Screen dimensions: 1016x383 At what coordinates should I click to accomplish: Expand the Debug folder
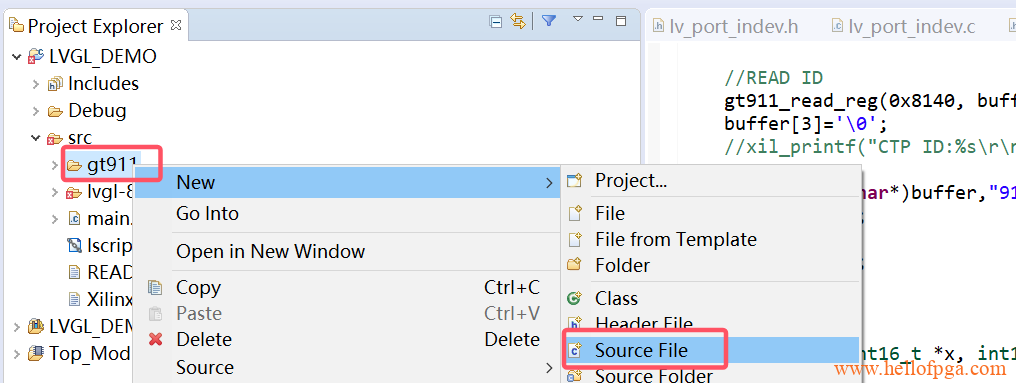(36, 111)
